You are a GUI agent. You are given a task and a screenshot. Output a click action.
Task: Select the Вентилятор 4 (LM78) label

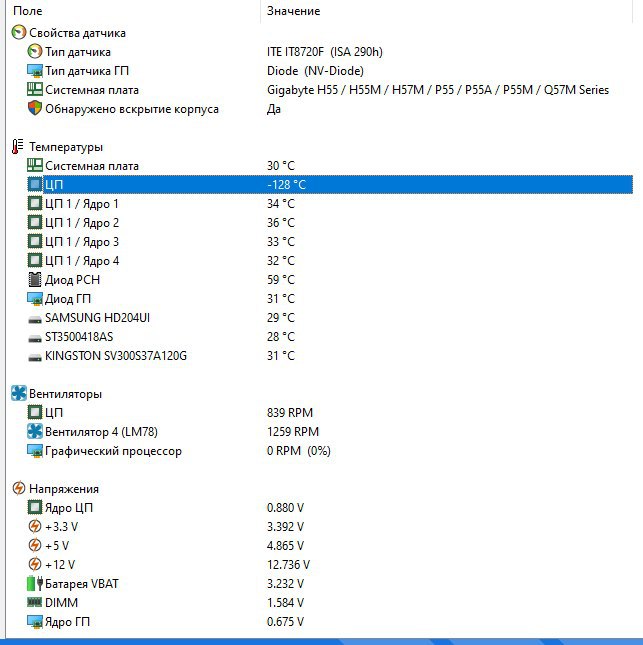tap(101, 432)
